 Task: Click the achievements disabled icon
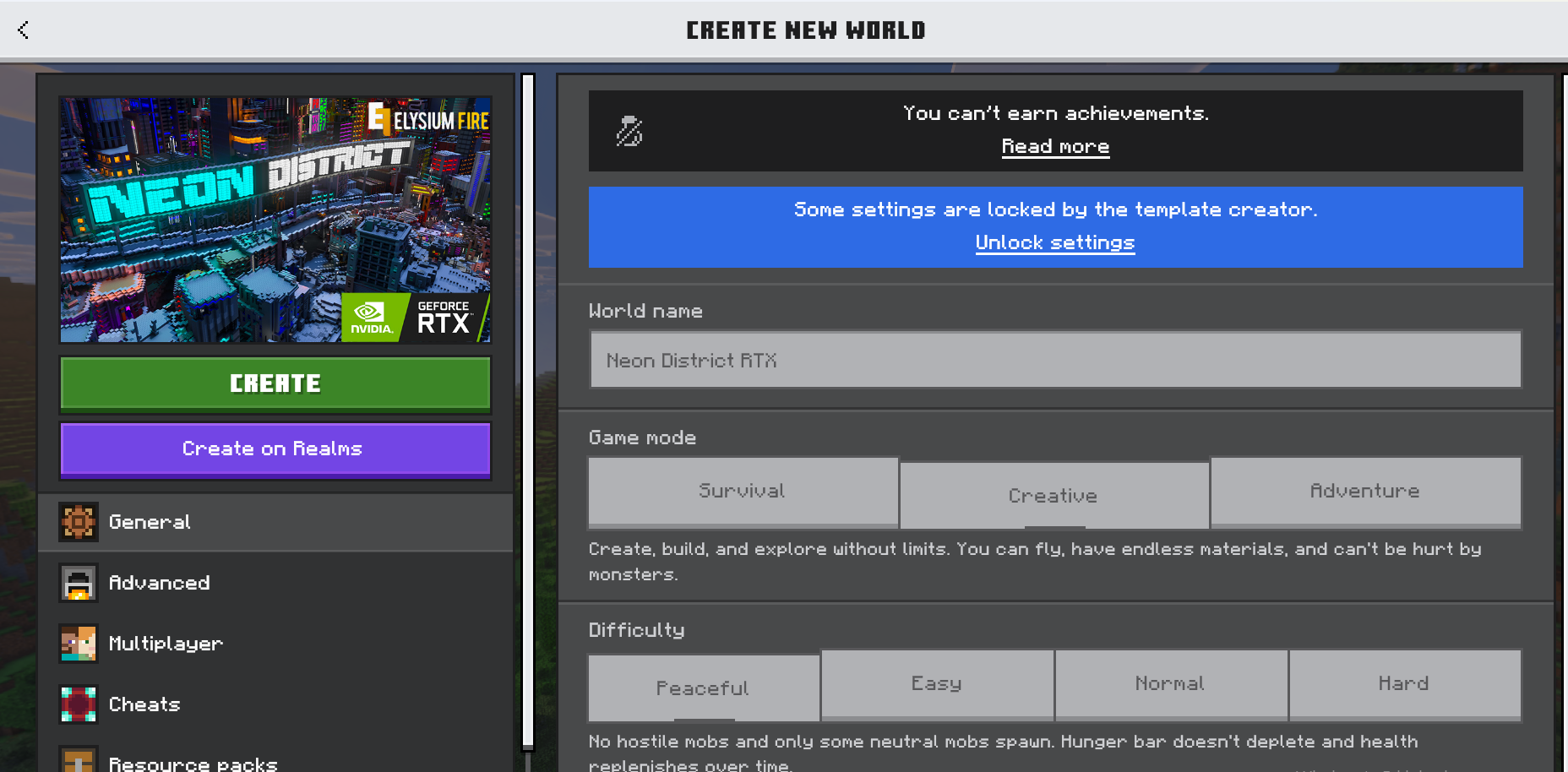point(629,131)
